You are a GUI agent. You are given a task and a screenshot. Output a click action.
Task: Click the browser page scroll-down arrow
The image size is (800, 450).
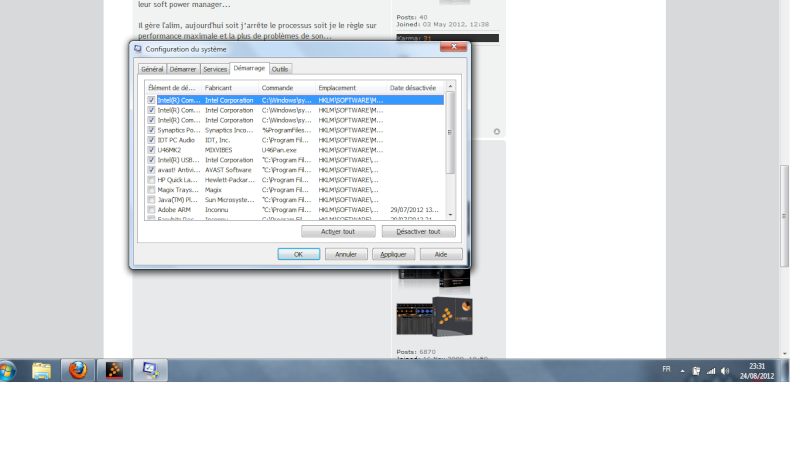pyautogui.click(x=785, y=353)
